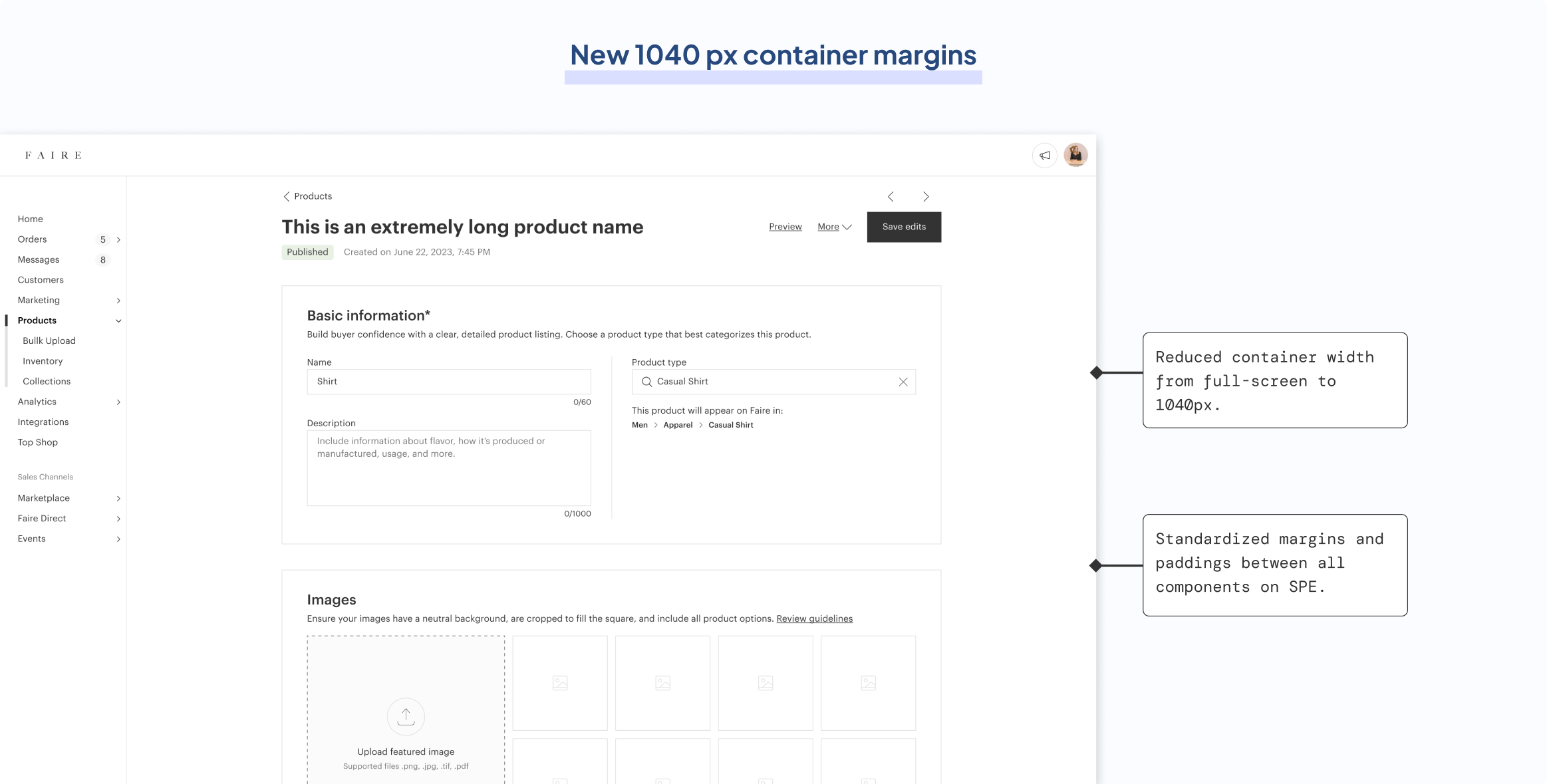Open Inventory in the sidebar
This screenshot has width=1547, height=784.
pos(43,361)
